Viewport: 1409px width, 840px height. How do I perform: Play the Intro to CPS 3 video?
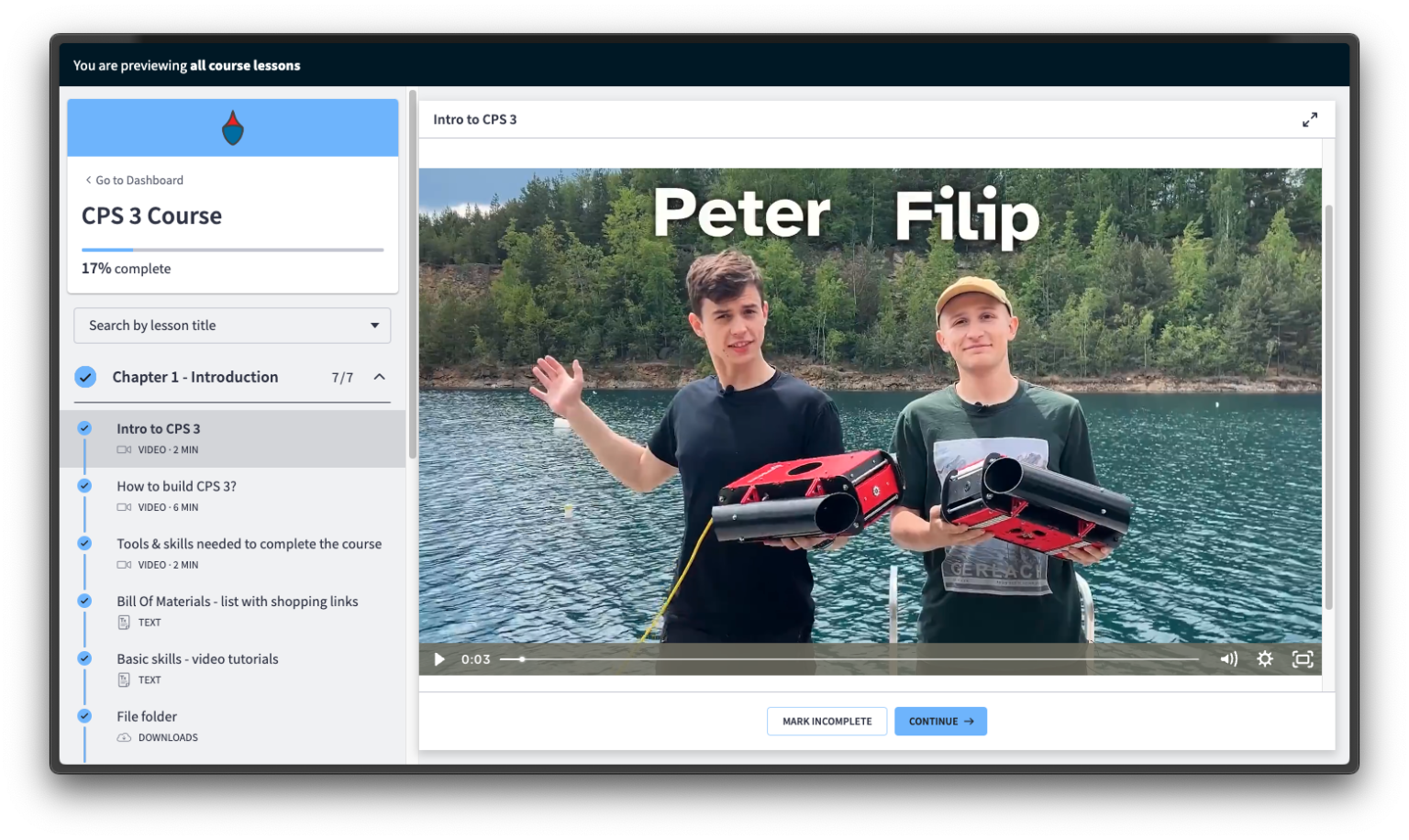(x=439, y=659)
